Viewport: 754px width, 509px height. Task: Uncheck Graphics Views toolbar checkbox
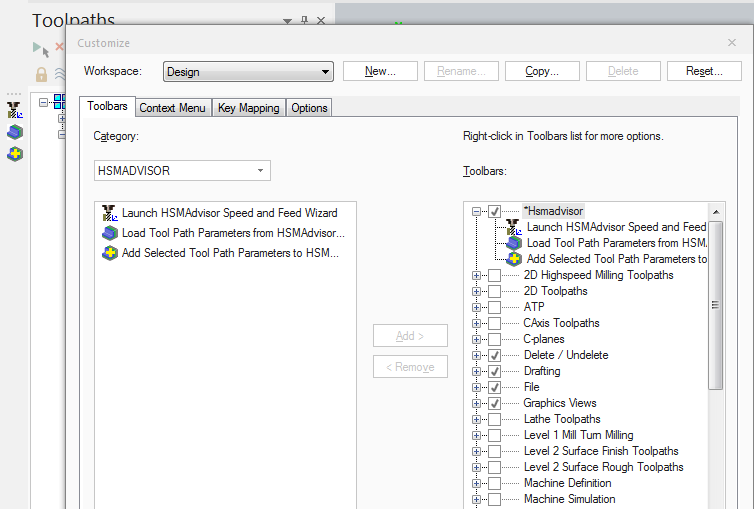[x=494, y=403]
